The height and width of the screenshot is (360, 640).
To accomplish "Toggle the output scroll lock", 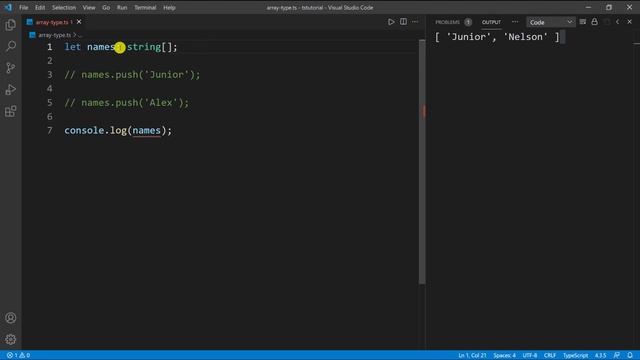I will click(x=595, y=22).
